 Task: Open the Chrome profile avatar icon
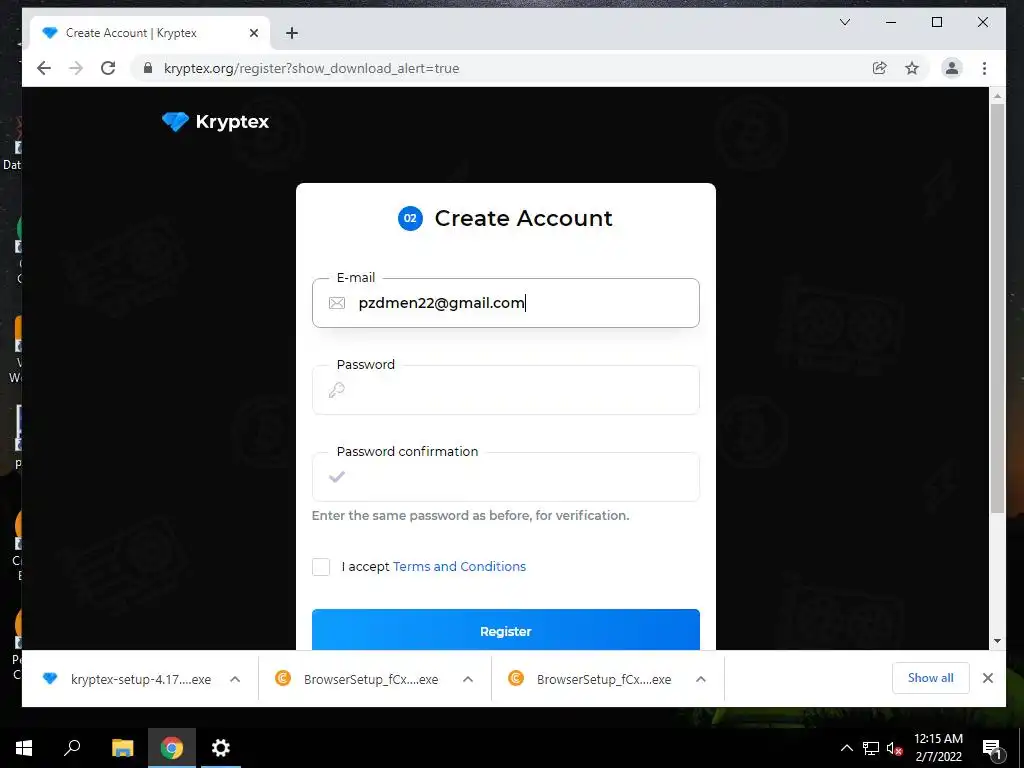pos(952,68)
